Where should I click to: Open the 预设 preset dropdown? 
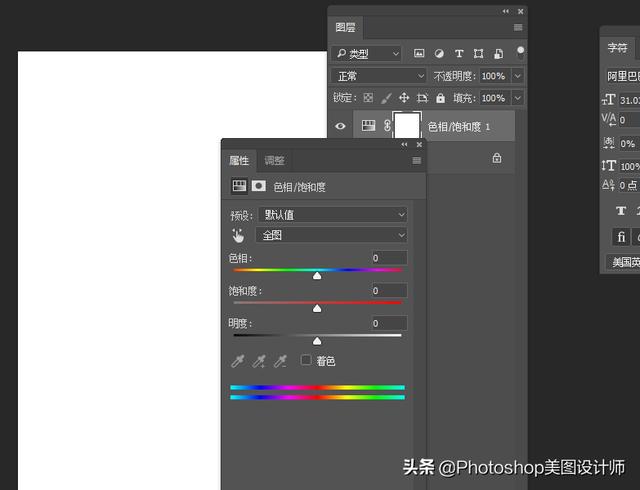[332, 214]
